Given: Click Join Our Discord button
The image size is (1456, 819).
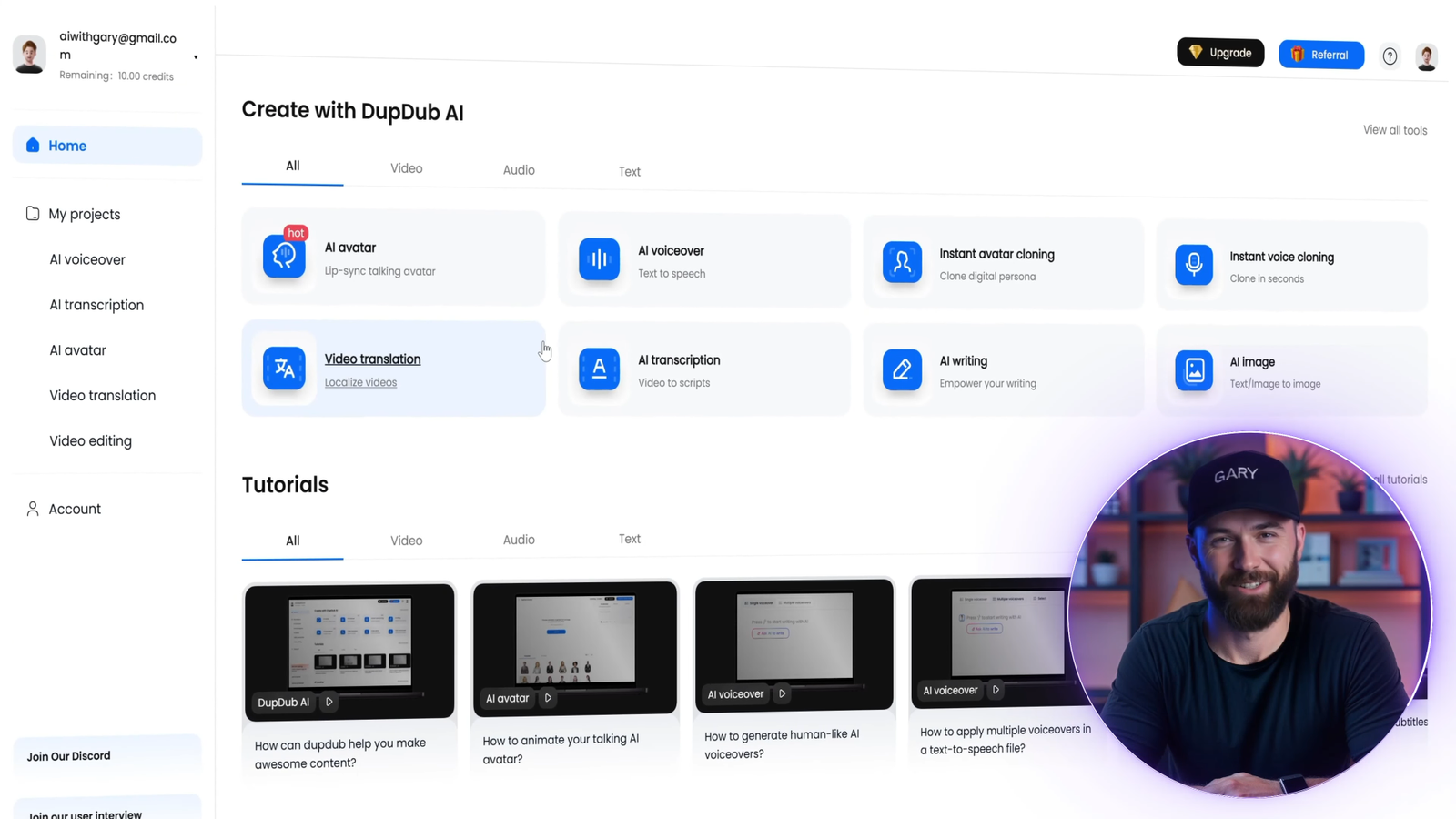Looking at the screenshot, I should (107, 755).
